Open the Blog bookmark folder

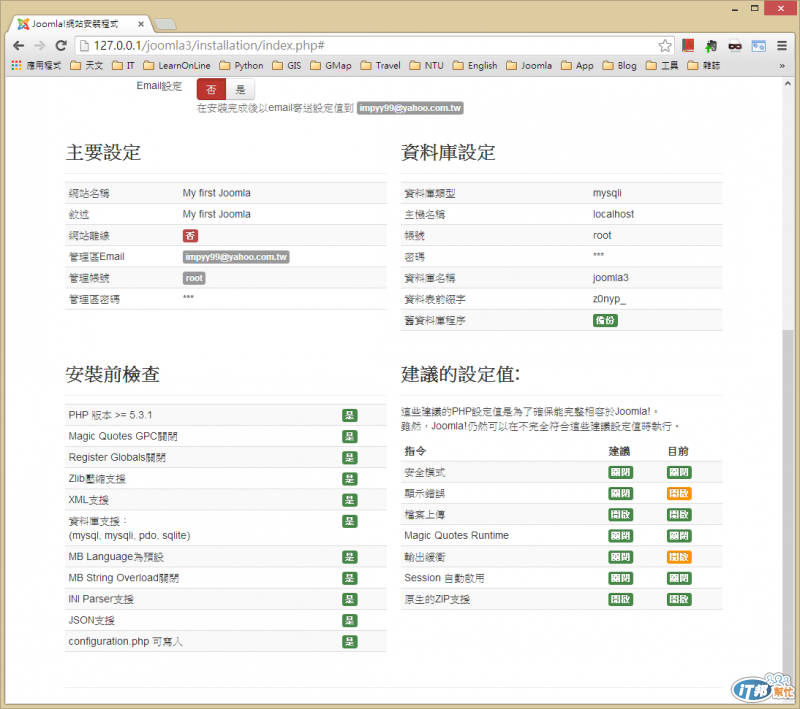point(620,65)
